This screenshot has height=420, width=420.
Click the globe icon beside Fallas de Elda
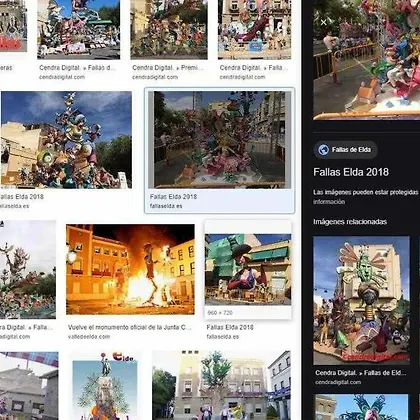323,150
